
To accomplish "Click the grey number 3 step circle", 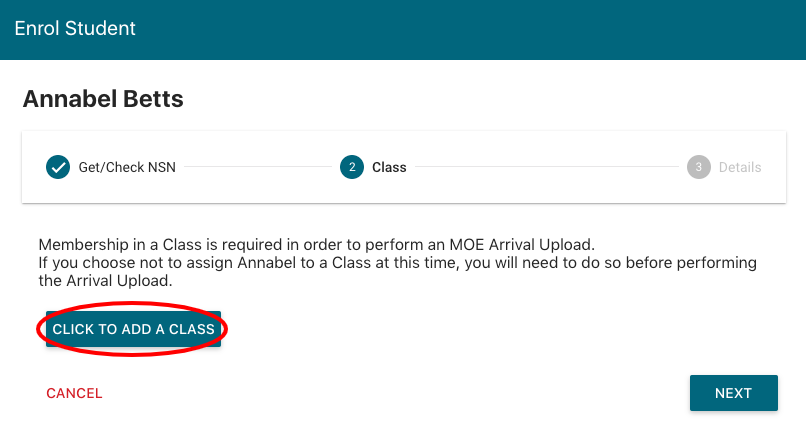I will click(698, 167).
